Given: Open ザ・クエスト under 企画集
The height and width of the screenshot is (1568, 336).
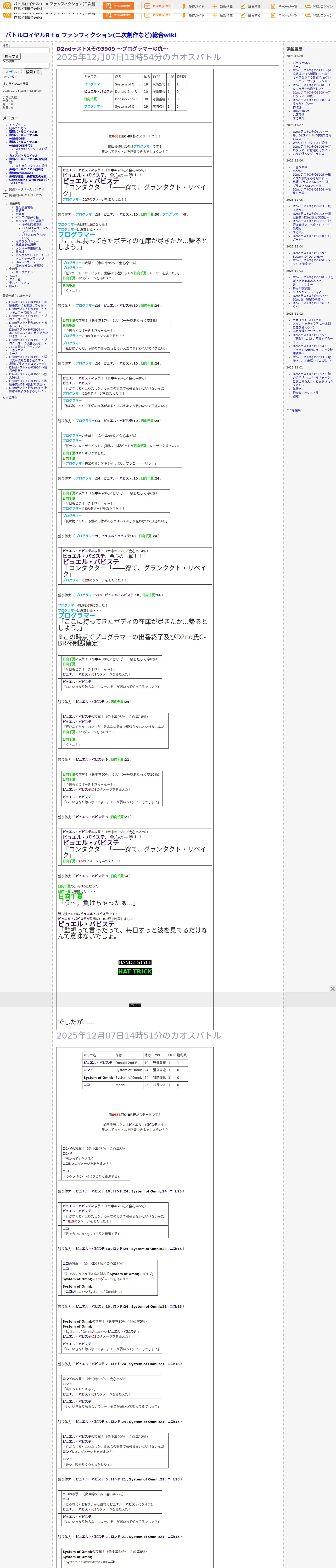Looking at the screenshot, I should [x=24, y=272].
